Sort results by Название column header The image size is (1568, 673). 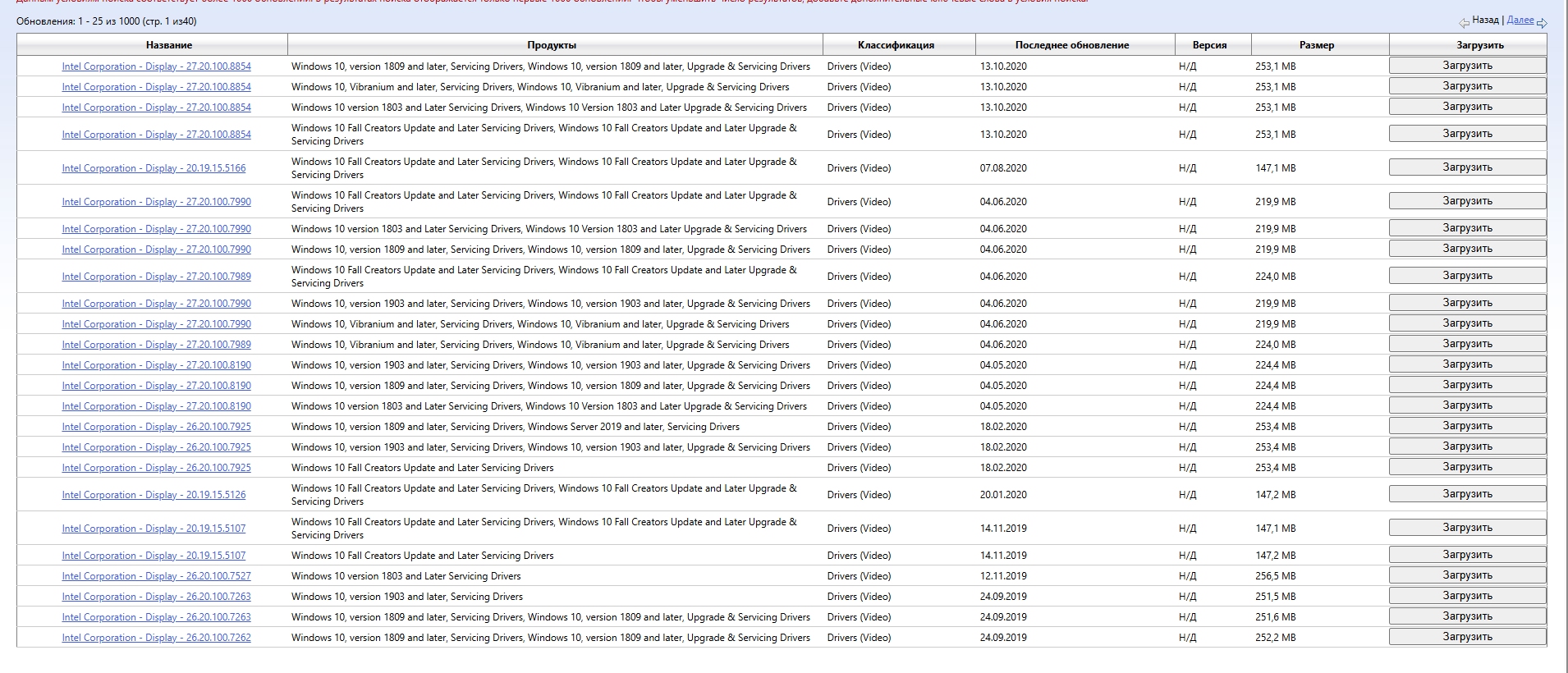tap(169, 45)
